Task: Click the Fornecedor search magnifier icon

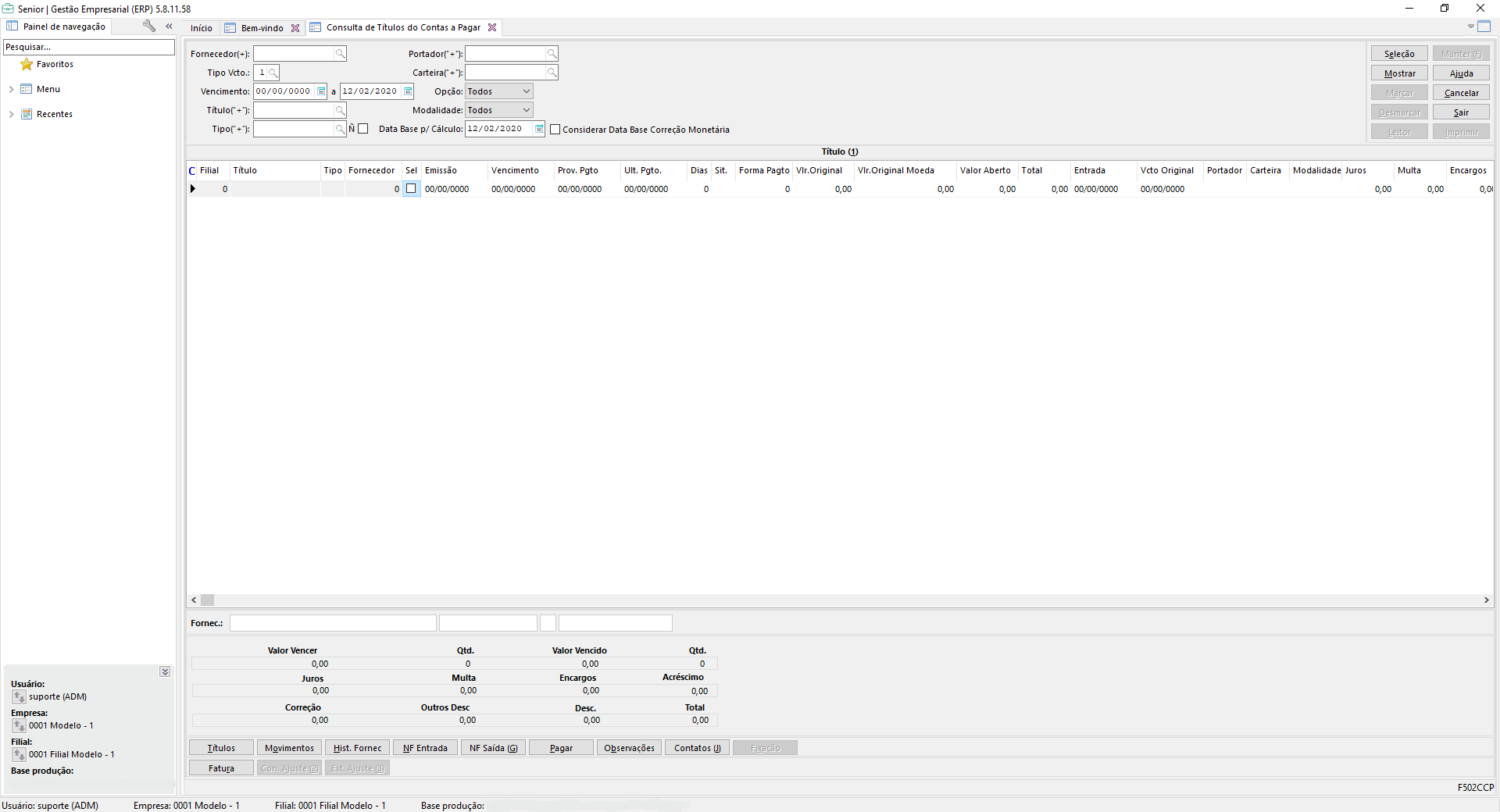Action: pyautogui.click(x=341, y=54)
